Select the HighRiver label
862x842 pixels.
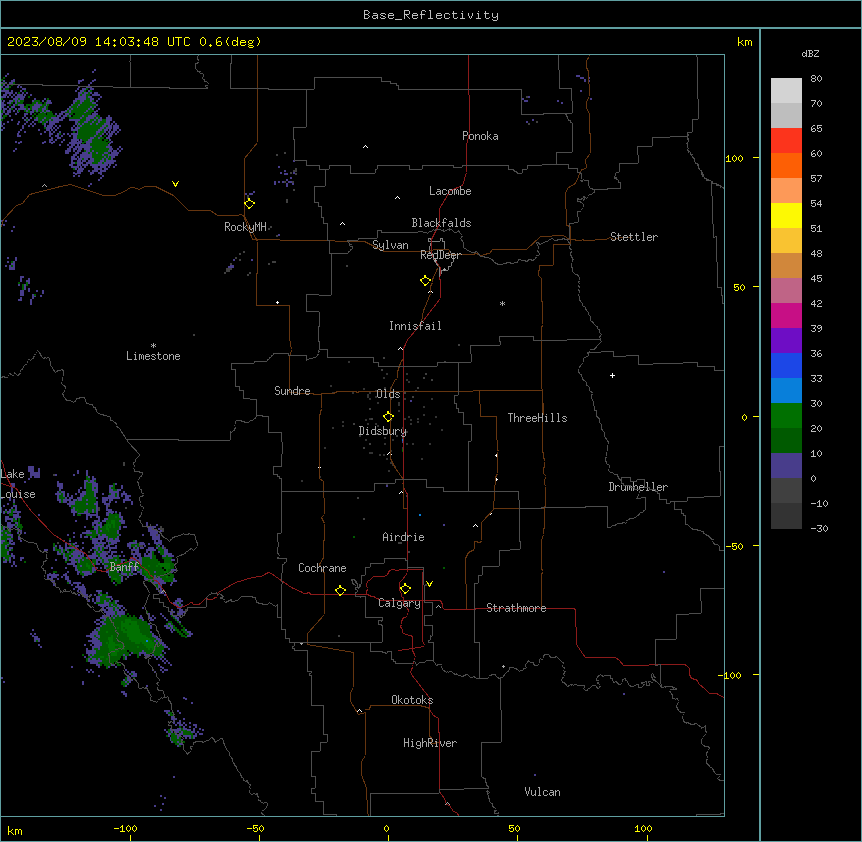pos(430,743)
